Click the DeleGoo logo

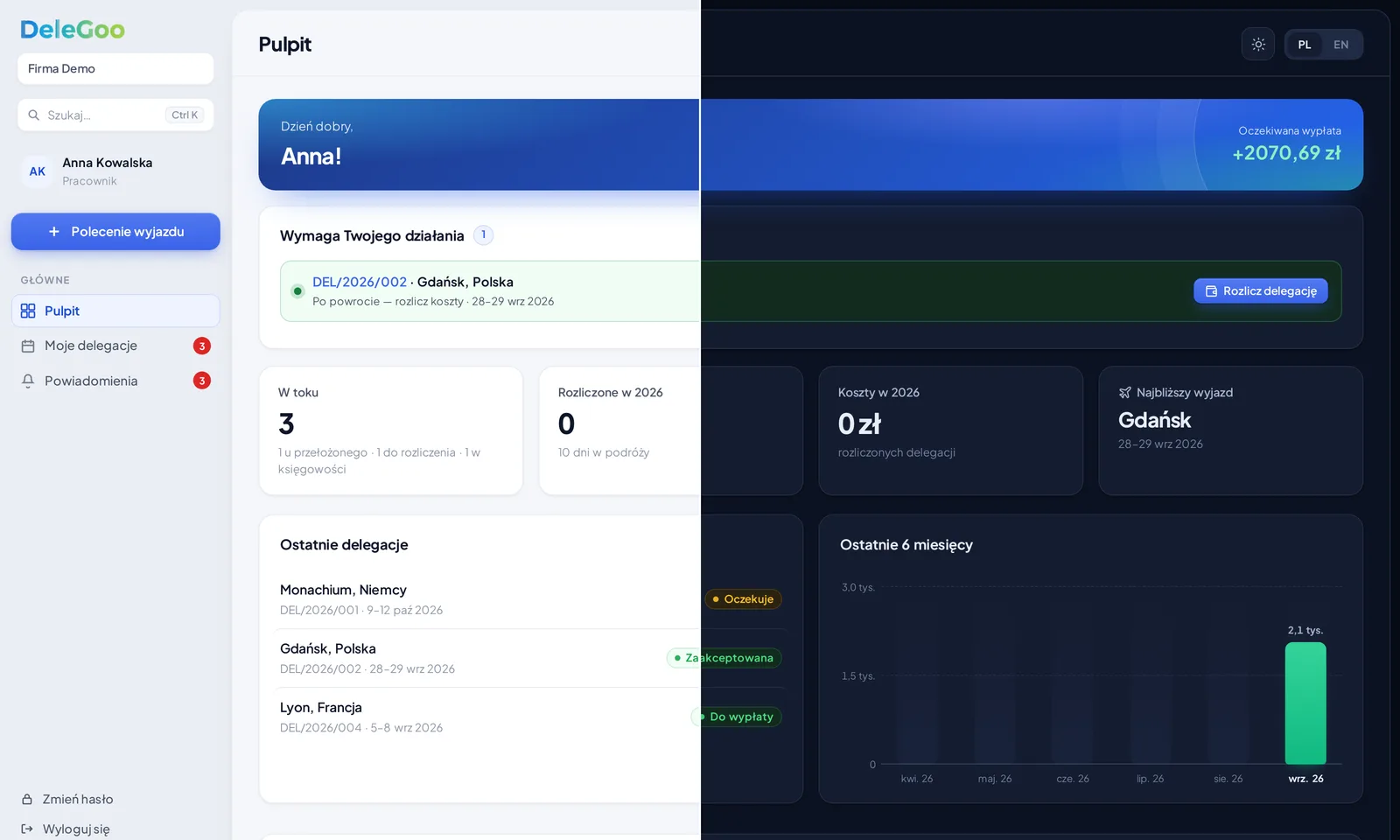pyautogui.click(x=73, y=30)
